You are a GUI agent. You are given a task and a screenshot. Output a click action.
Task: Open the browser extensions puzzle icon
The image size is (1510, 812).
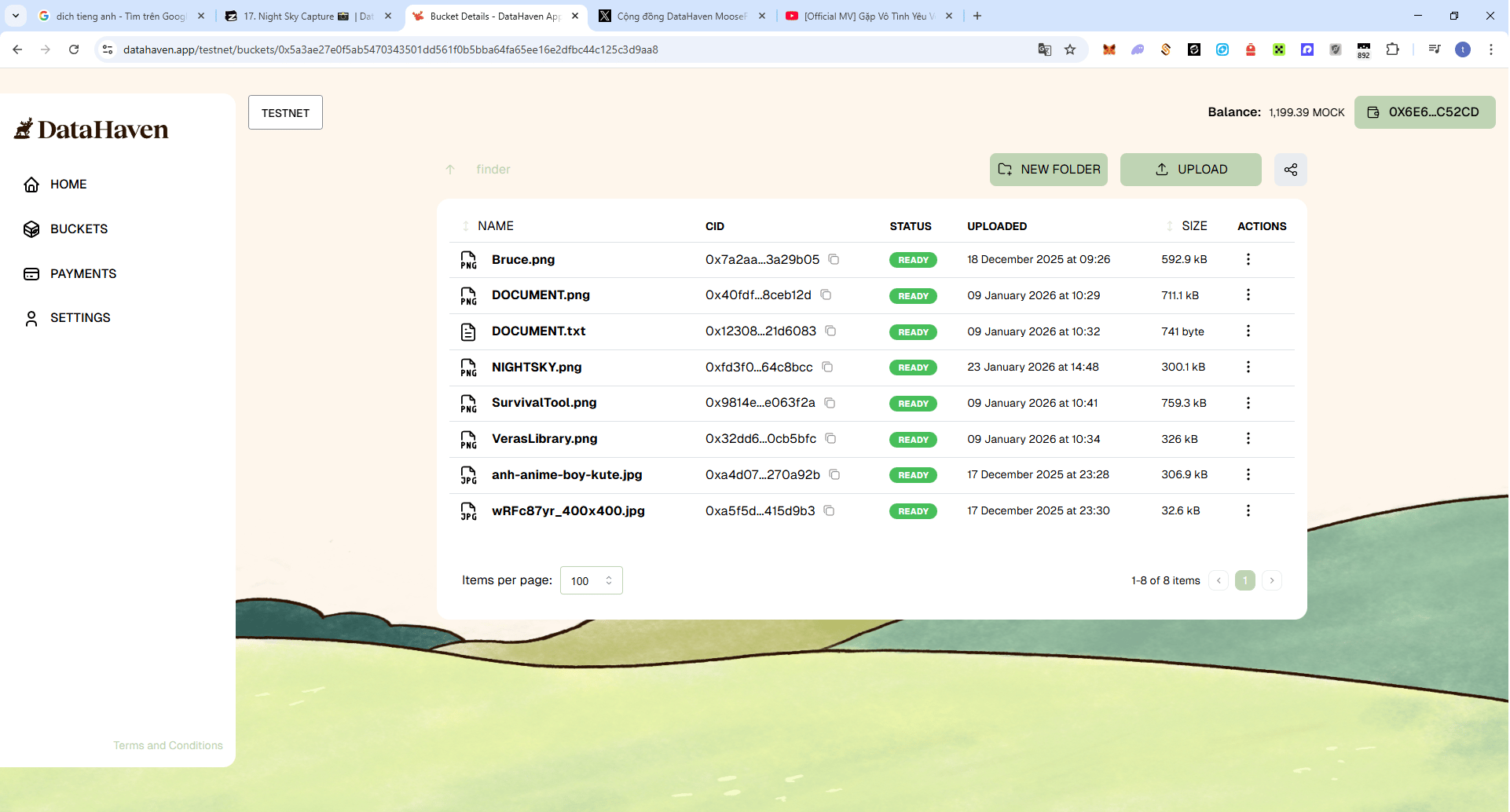tap(1392, 49)
